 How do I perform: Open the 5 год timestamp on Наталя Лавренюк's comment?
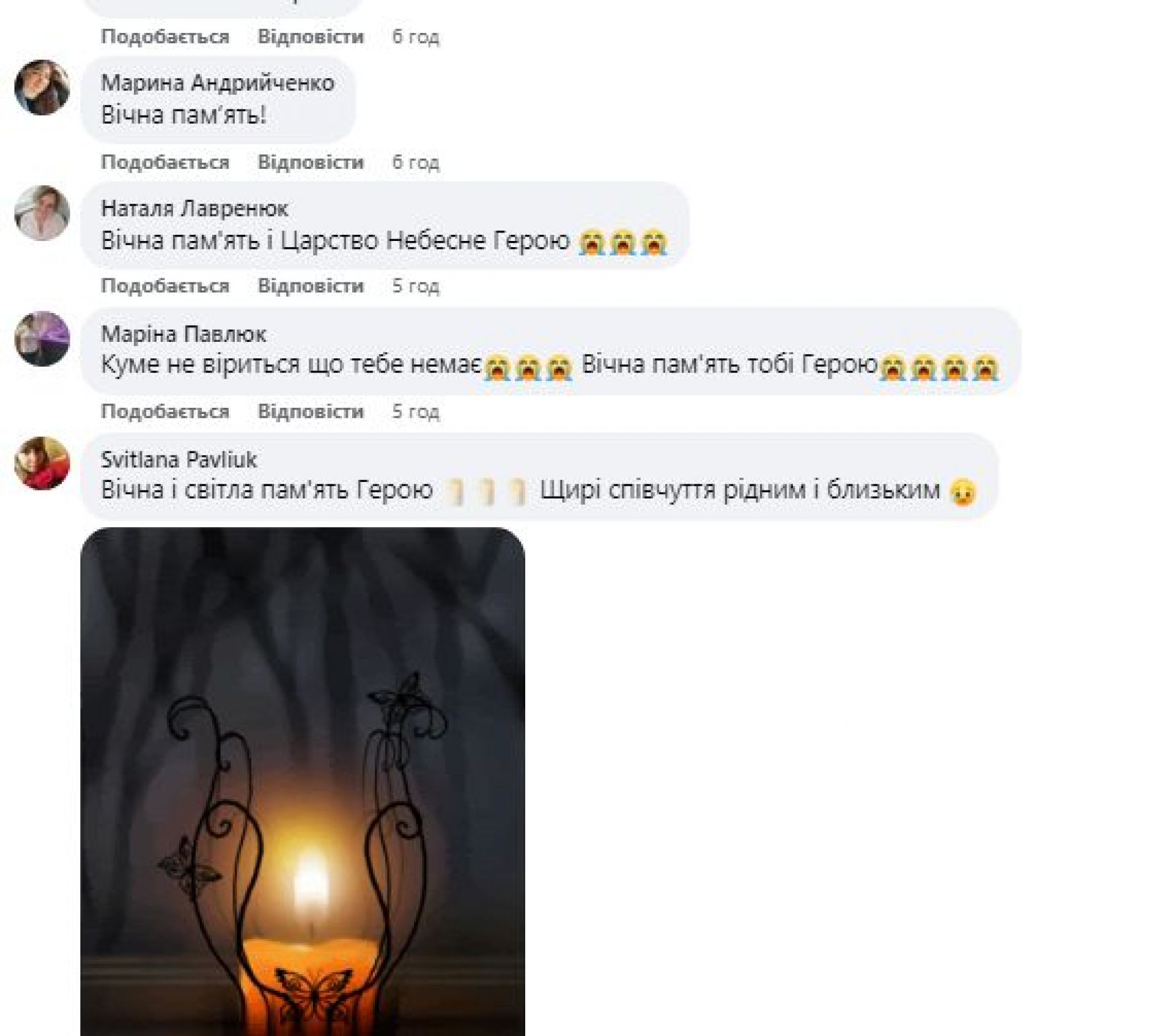[416, 286]
